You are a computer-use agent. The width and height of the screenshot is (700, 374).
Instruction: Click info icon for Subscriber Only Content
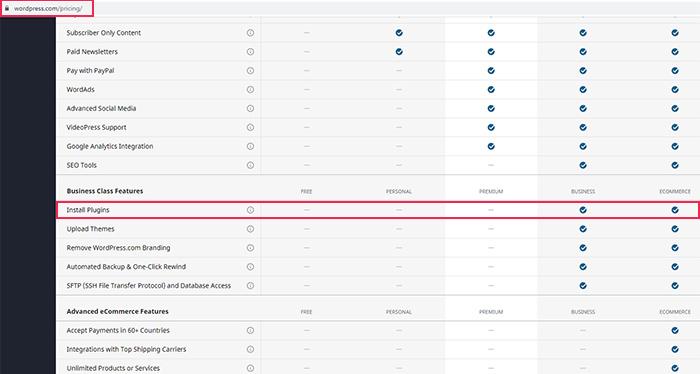(x=250, y=33)
